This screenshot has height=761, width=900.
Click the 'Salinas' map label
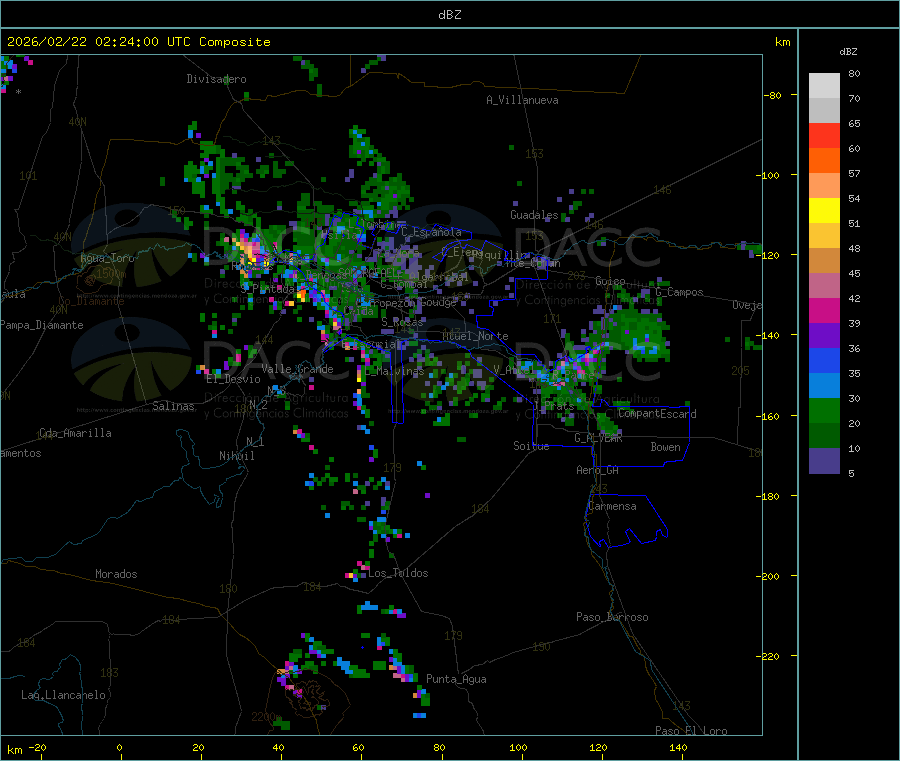[x=173, y=406]
